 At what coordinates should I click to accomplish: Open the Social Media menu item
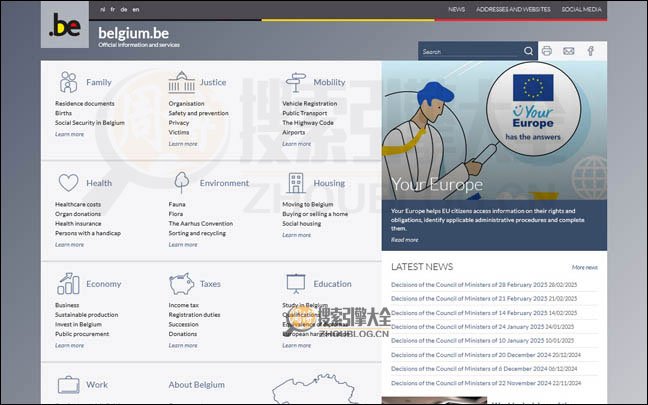[581, 9]
